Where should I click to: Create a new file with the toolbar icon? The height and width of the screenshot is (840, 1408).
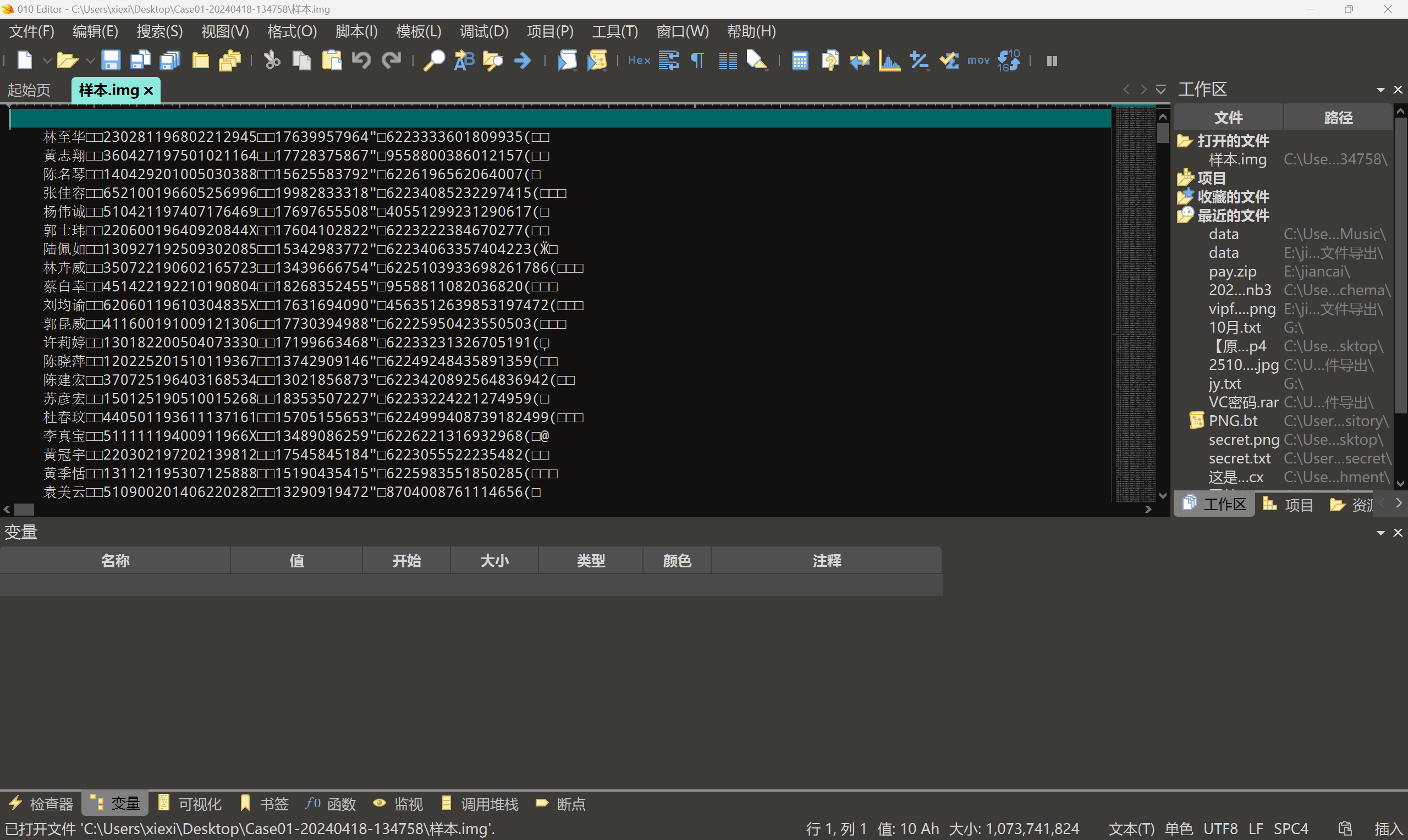[x=24, y=60]
